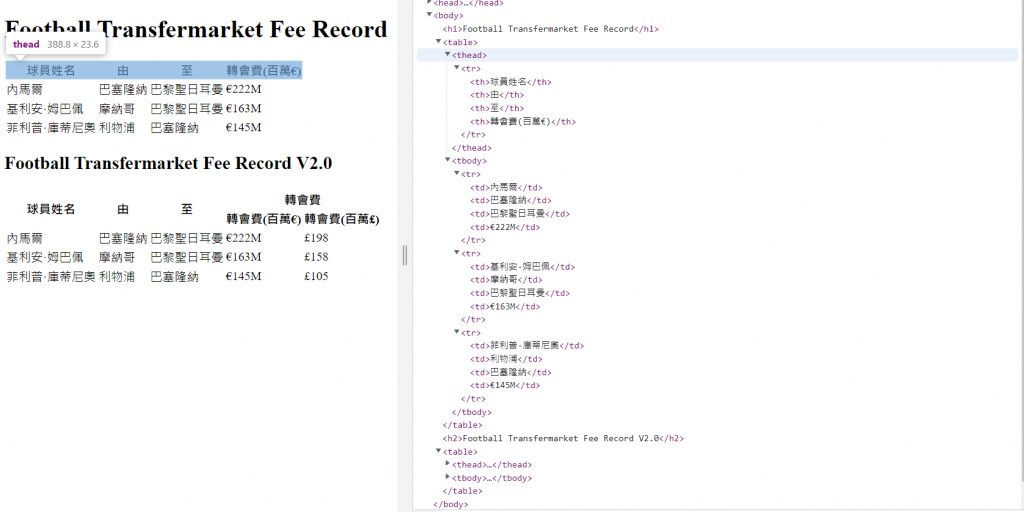Collapse the tr containing 內馬爾 td
Image resolution: width=1024 pixels, height=512 pixels.
pyautogui.click(x=457, y=174)
